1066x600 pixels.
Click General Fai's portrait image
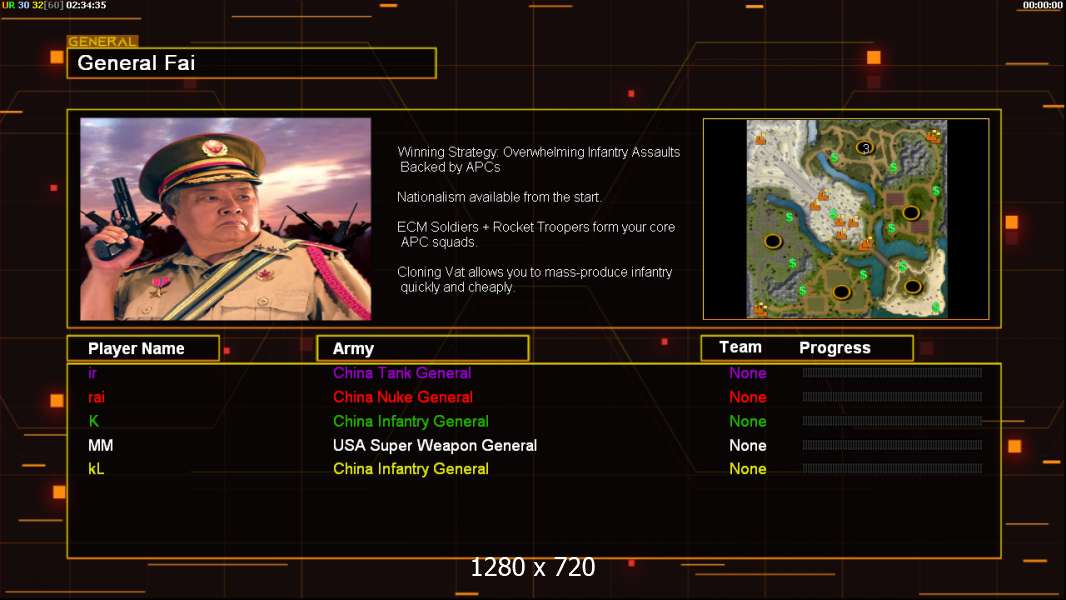(x=226, y=219)
